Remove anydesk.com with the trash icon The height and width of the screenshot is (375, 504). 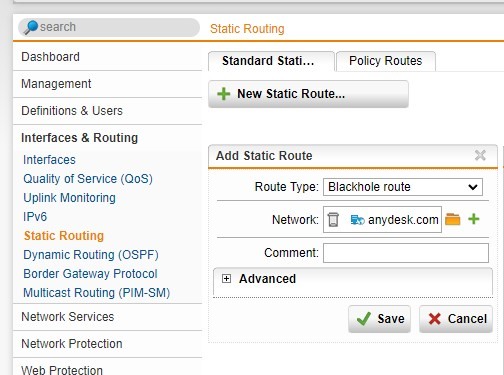click(333, 220)
